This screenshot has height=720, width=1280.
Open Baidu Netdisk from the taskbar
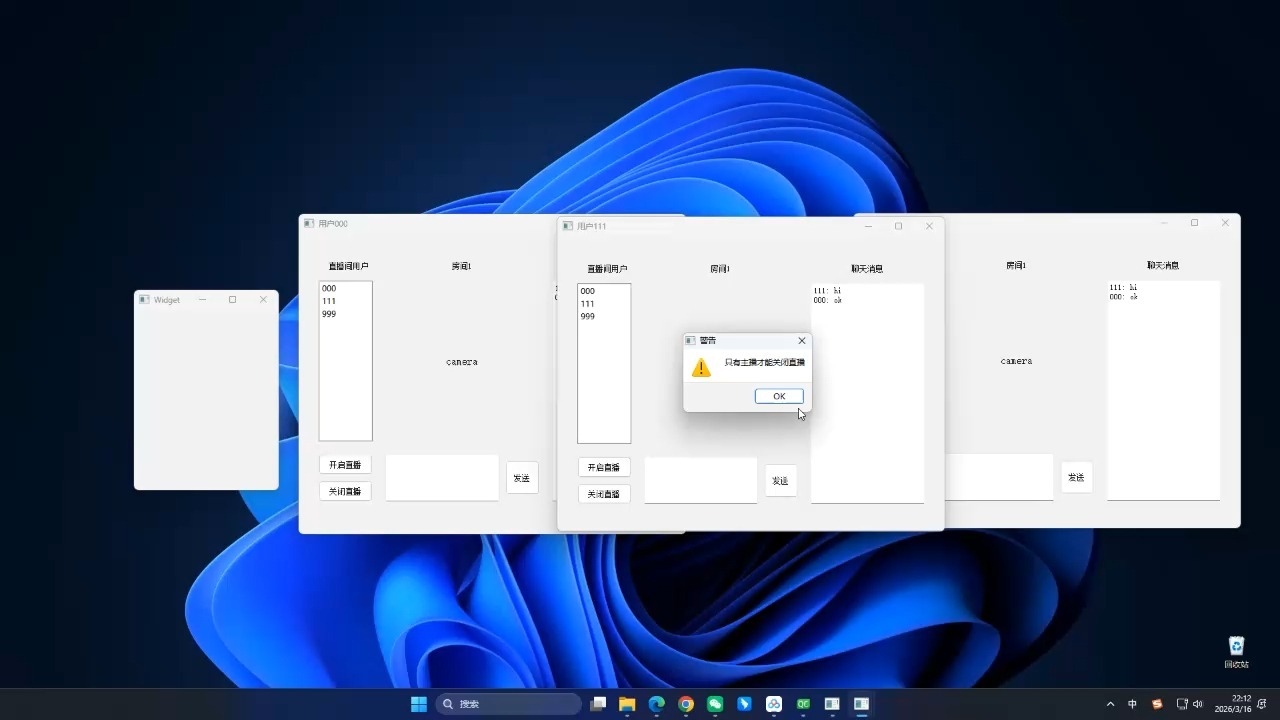[774, 704]
